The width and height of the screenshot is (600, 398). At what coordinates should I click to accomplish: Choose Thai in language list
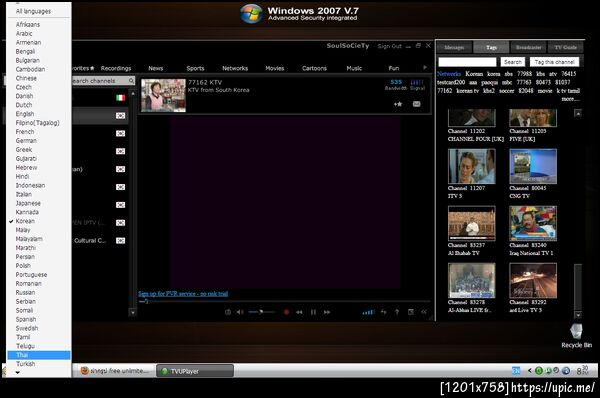[39, 355]
